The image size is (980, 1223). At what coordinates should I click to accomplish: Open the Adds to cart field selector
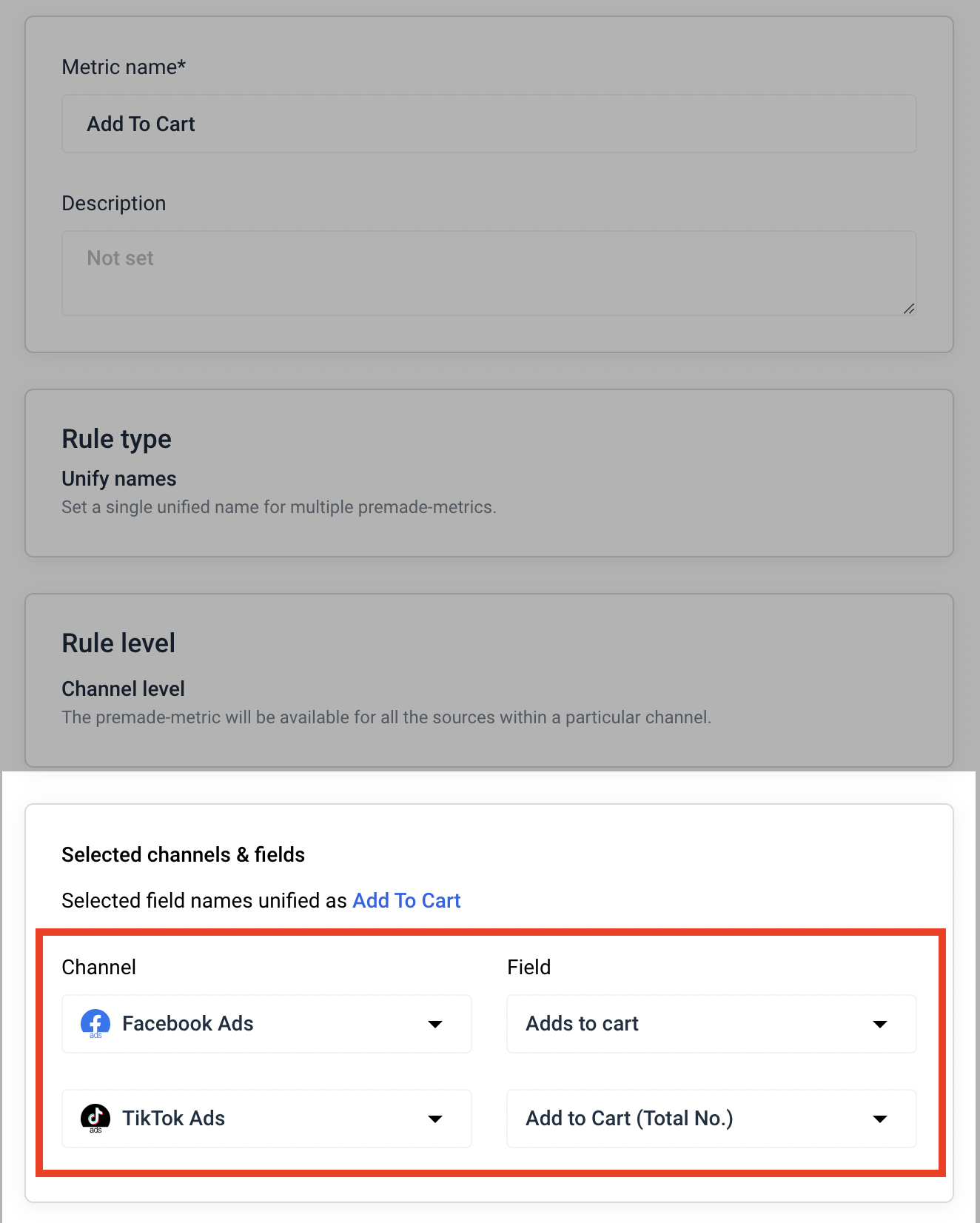tap(711, 1024)
